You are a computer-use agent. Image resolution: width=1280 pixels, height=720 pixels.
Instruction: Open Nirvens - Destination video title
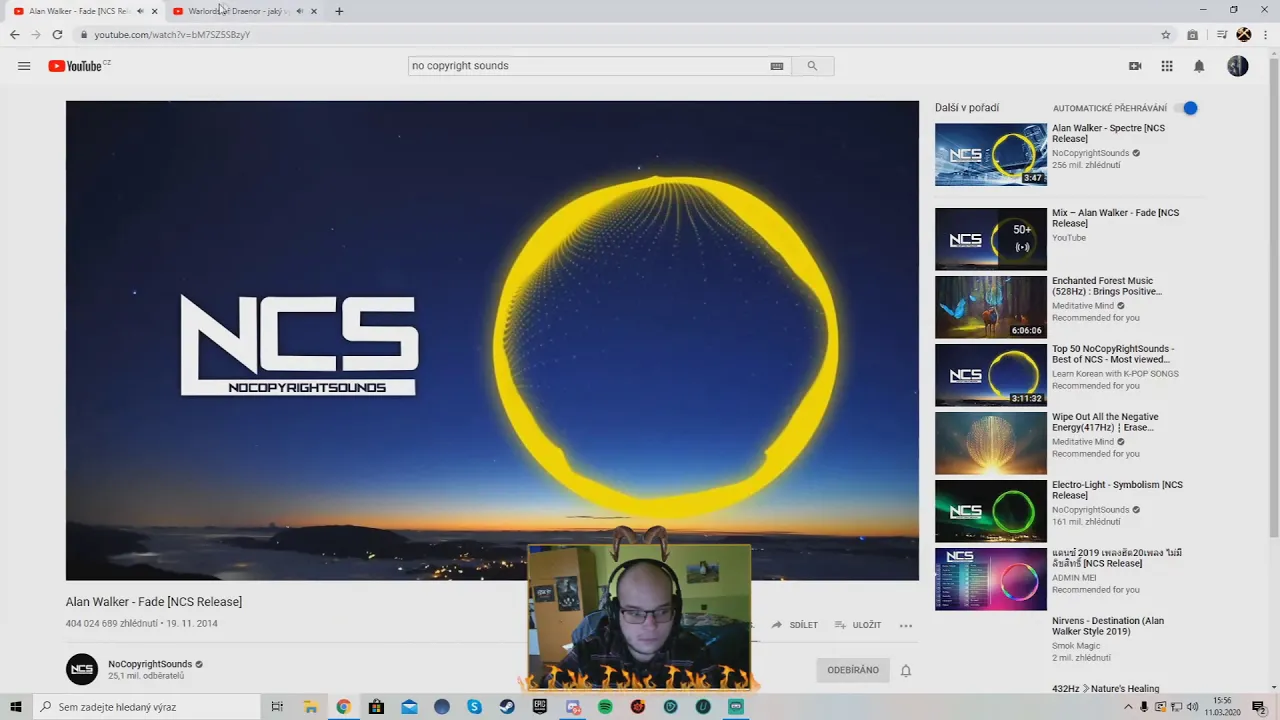1108,626
